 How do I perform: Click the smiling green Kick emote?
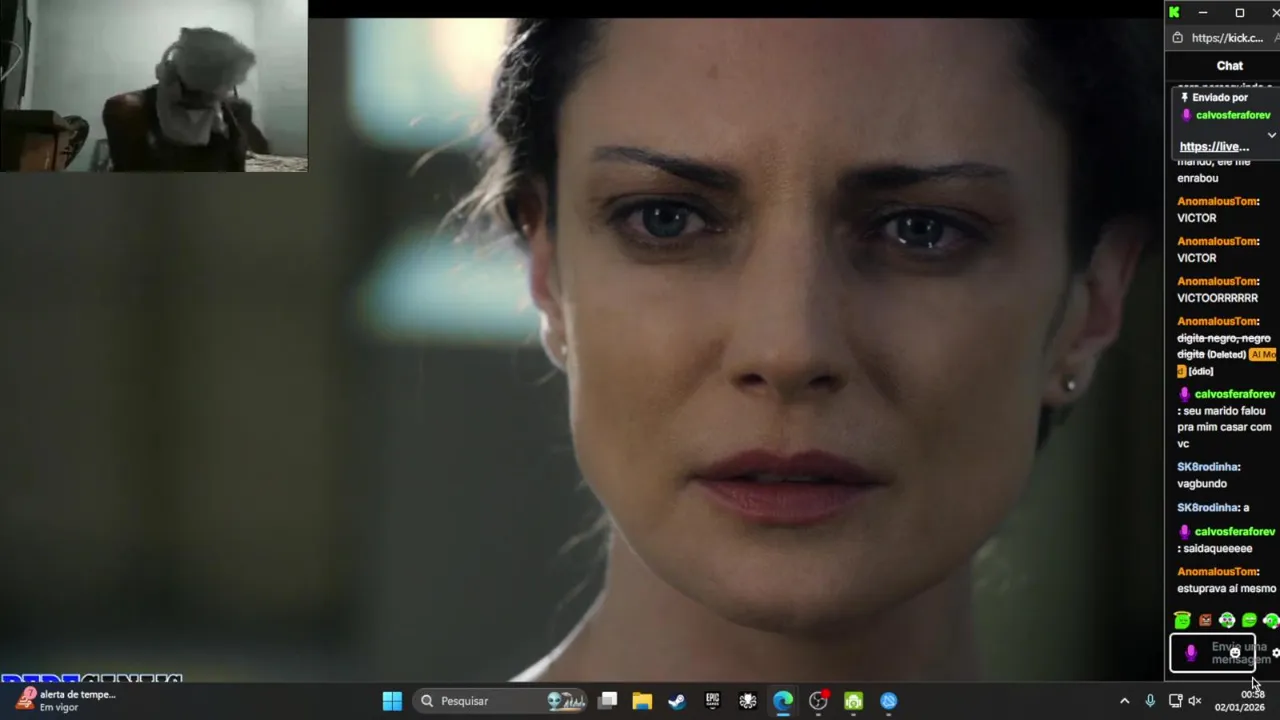tap(1249, 621)
